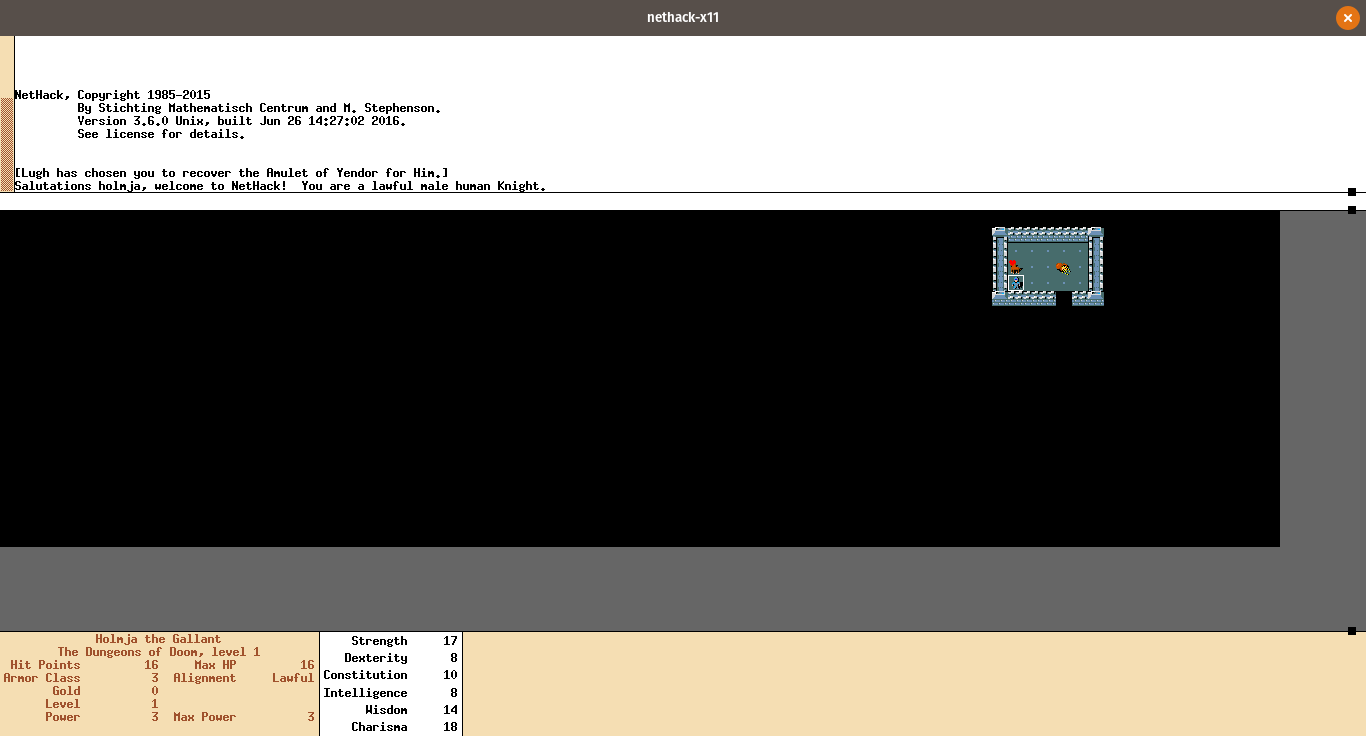
Task: Click the doorway gap in bottom wall
Action: 1064,298
